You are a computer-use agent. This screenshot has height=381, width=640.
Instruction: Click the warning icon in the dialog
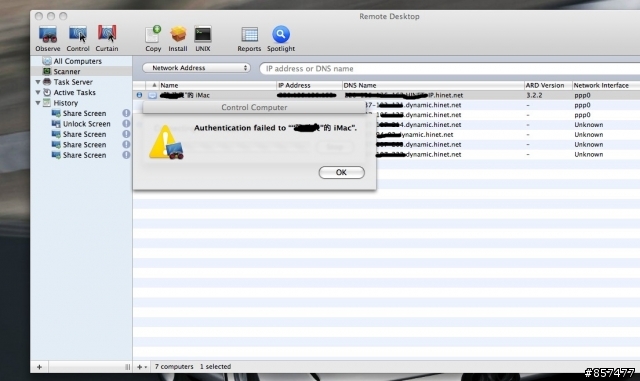(x=166, y=142)
